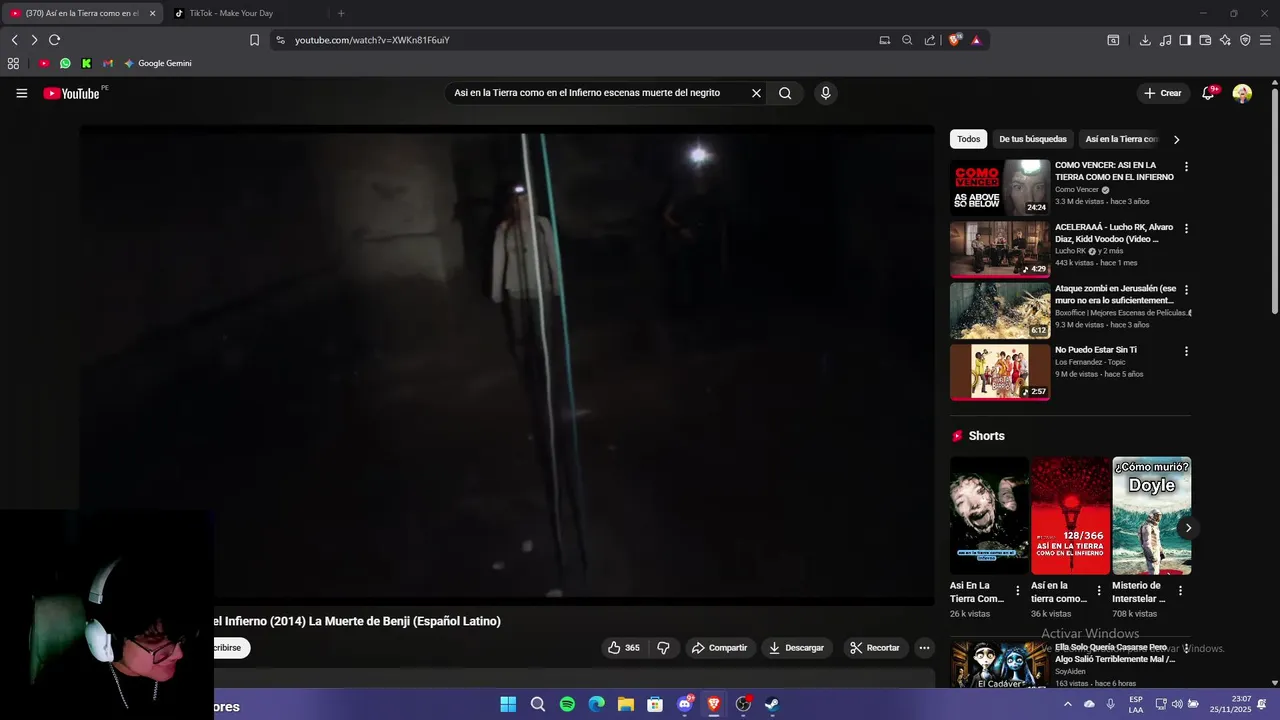
Task: Click the YouTube search magnifier button
Action: (x=785, y=93)
